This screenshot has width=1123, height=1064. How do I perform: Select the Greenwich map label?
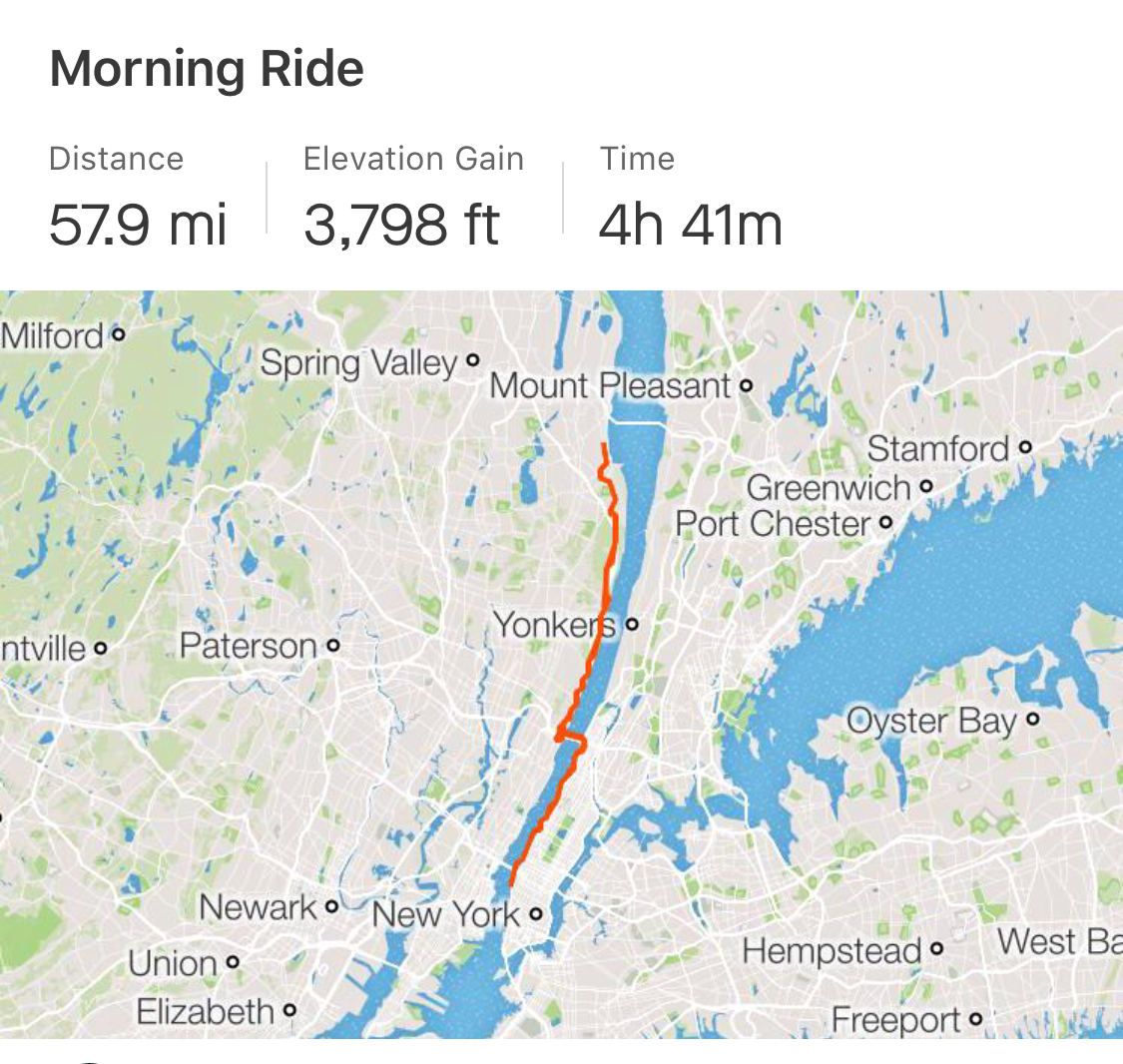829,487
